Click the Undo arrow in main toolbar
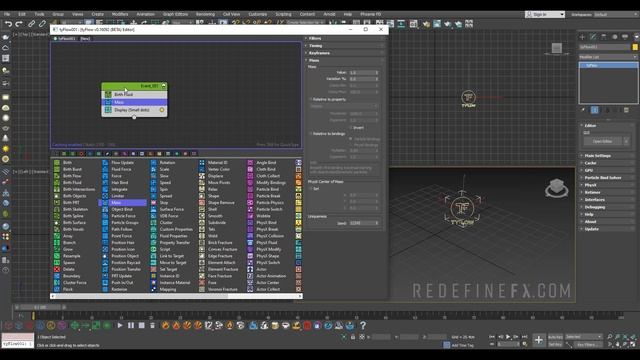Viewport: 640px width, 360px height. pyautogui.click(x=8, y=24)
